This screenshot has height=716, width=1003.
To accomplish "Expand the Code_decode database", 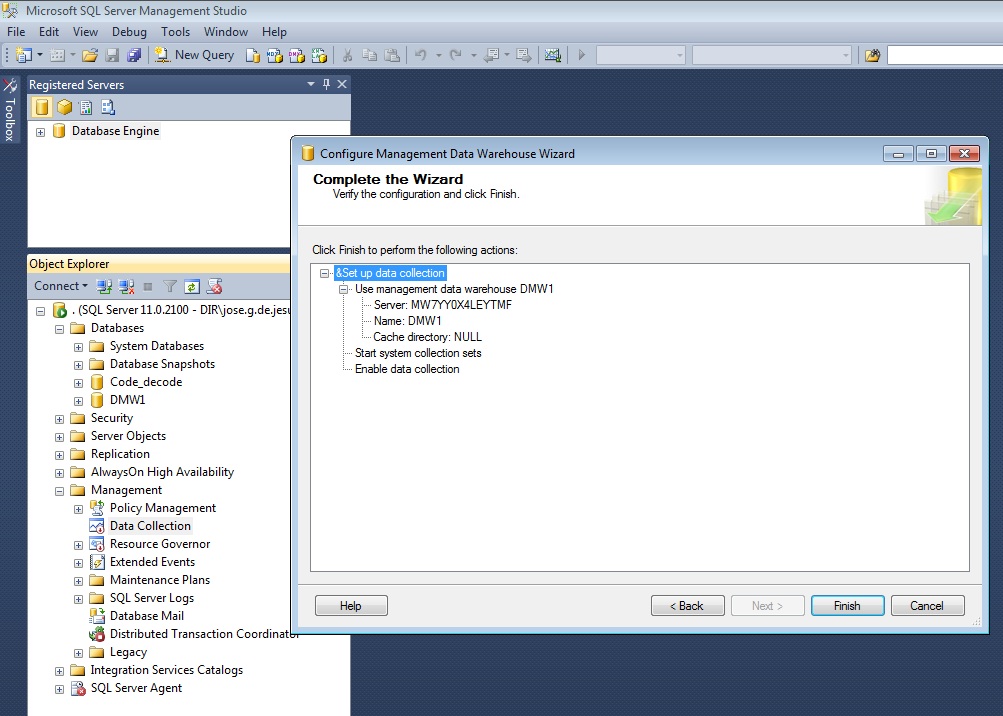I will click(78, 383).
